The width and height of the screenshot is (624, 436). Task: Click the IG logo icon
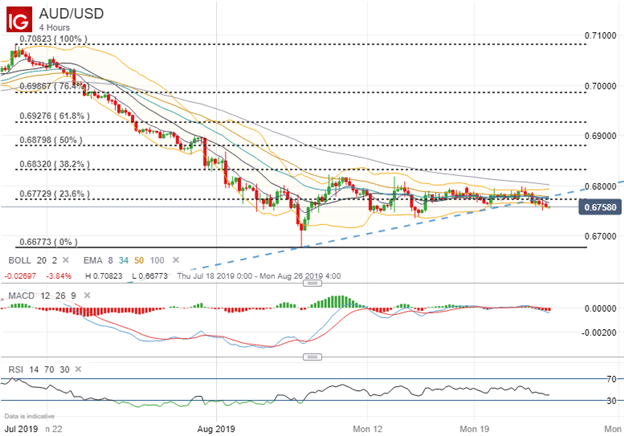pyautogui.click(x=19, y=19)
